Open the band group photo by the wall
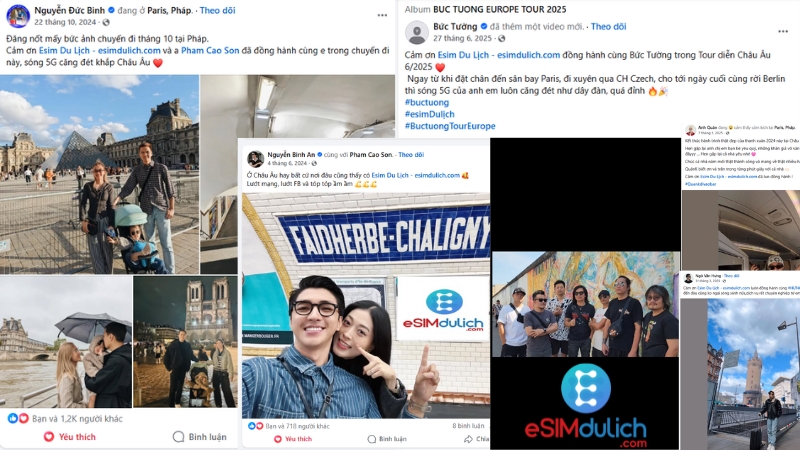The width and height of the screenshot is (800, 450). click(x=586, y=304)
